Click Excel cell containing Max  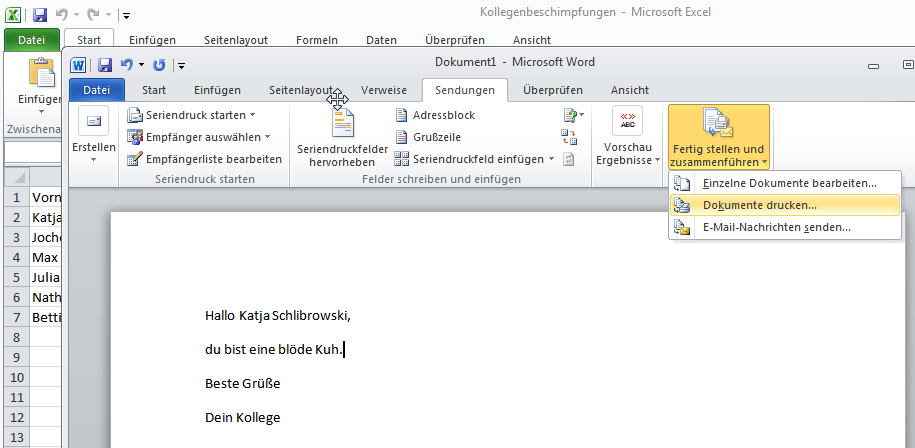click(x=46, y=257)
